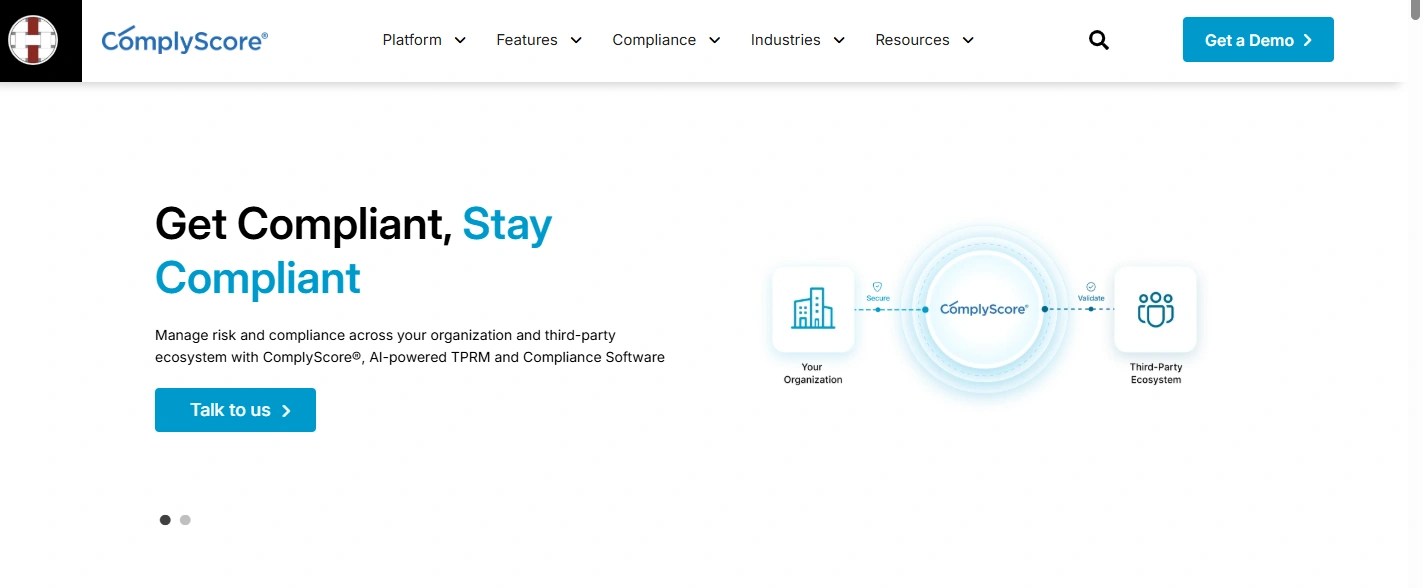This screenshot has height=588, width=1423.
Task: Open the Industries menu
Action: (798, 40)
